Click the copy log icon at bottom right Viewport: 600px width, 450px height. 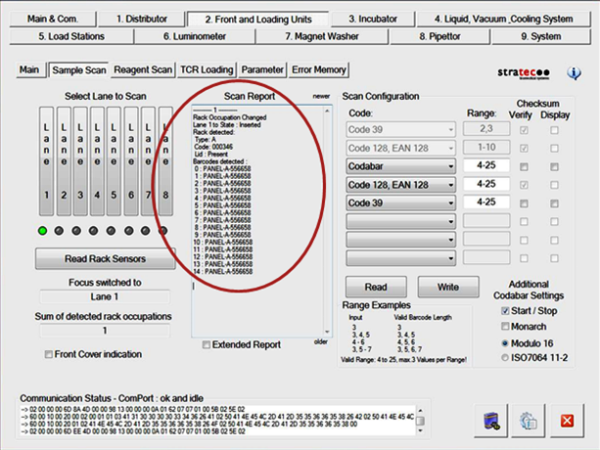(530, 420)
